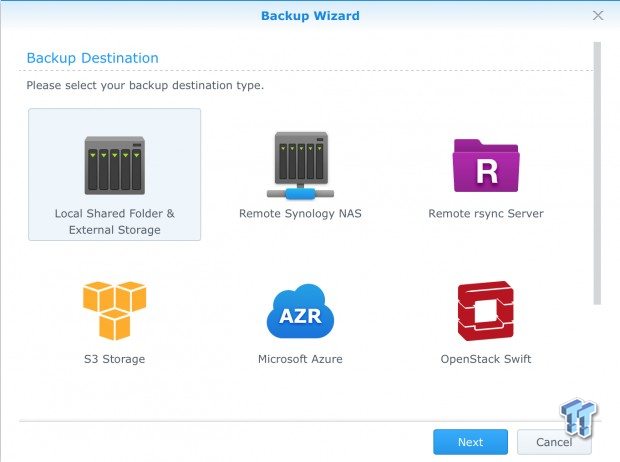Click the "Remote rsync Server" label
Screen dimensions: 620x462
click(x=486, y=214)
